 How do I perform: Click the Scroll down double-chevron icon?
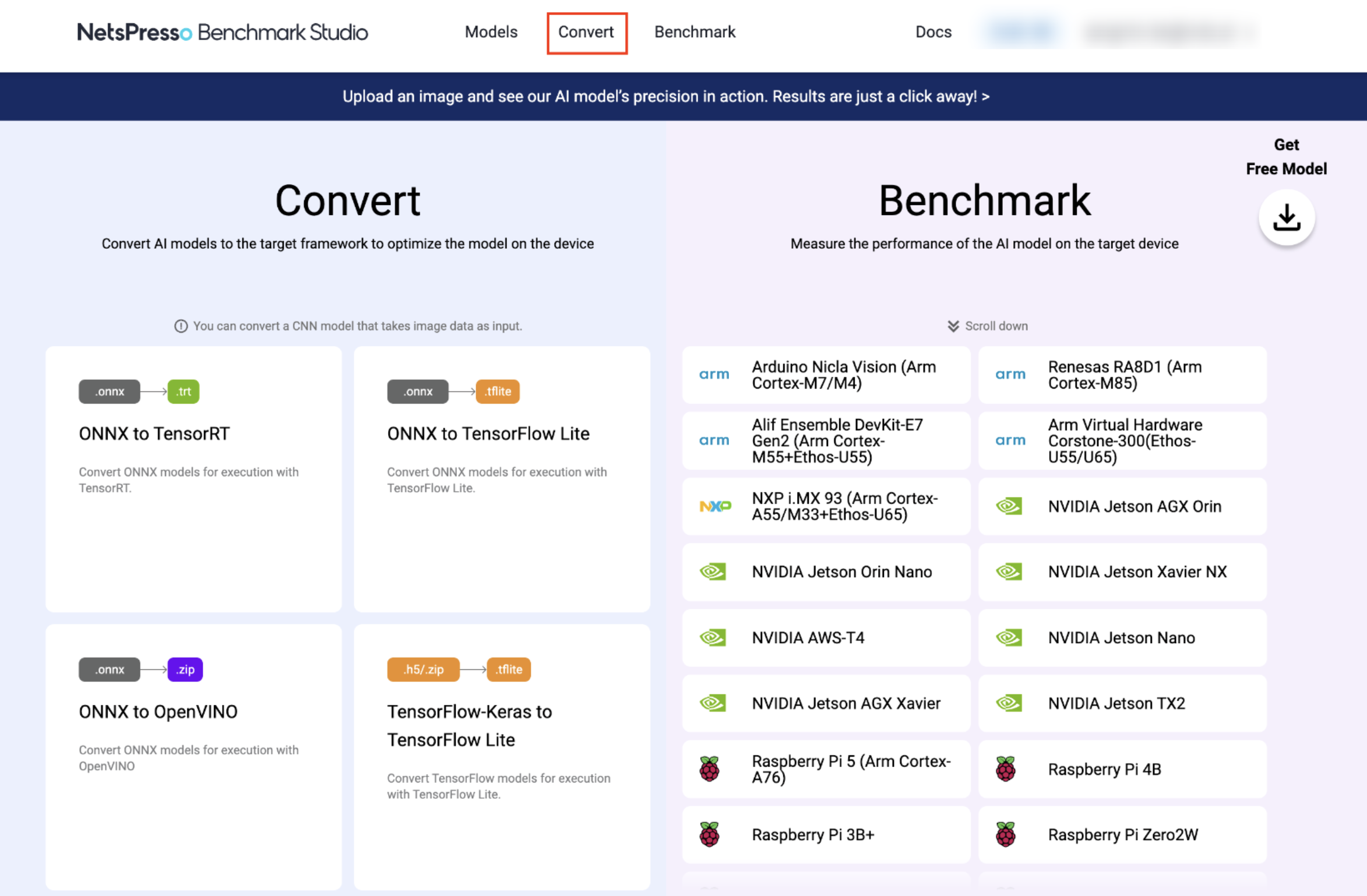coord(953,326)
